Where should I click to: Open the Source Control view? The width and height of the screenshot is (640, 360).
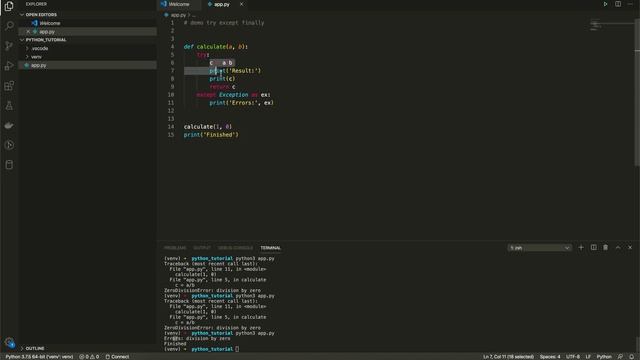pyautogui.click(x=9, y=46)
